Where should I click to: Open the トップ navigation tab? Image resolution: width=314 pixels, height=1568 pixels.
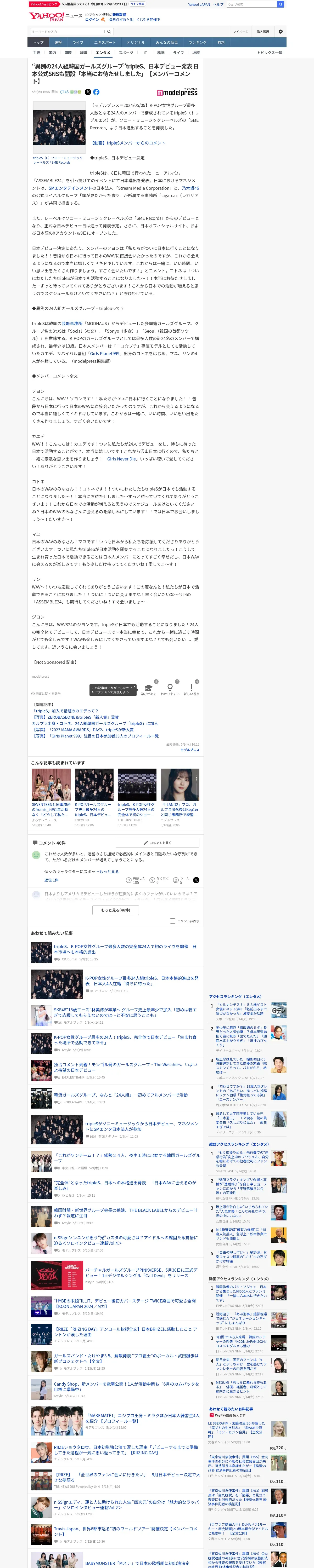(38, 43)
